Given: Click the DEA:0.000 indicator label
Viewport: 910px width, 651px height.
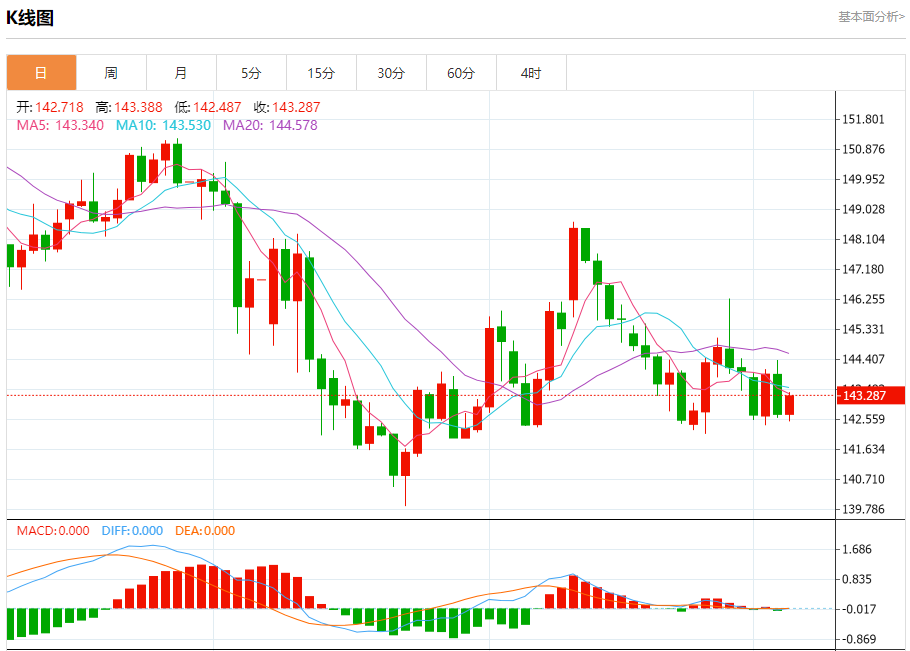Looking at the screenshot, I should 205,530.
